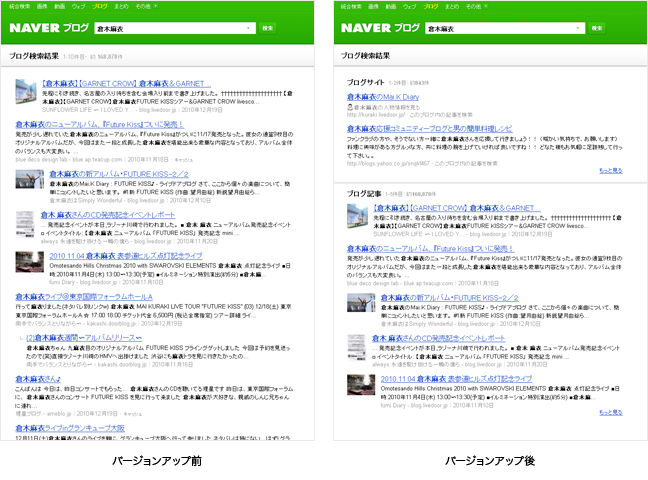Open まとめ tab in the after-upgrade screenshot
Image resolution: width=648 pixels, height=480 pixels.
pos(453,6)
